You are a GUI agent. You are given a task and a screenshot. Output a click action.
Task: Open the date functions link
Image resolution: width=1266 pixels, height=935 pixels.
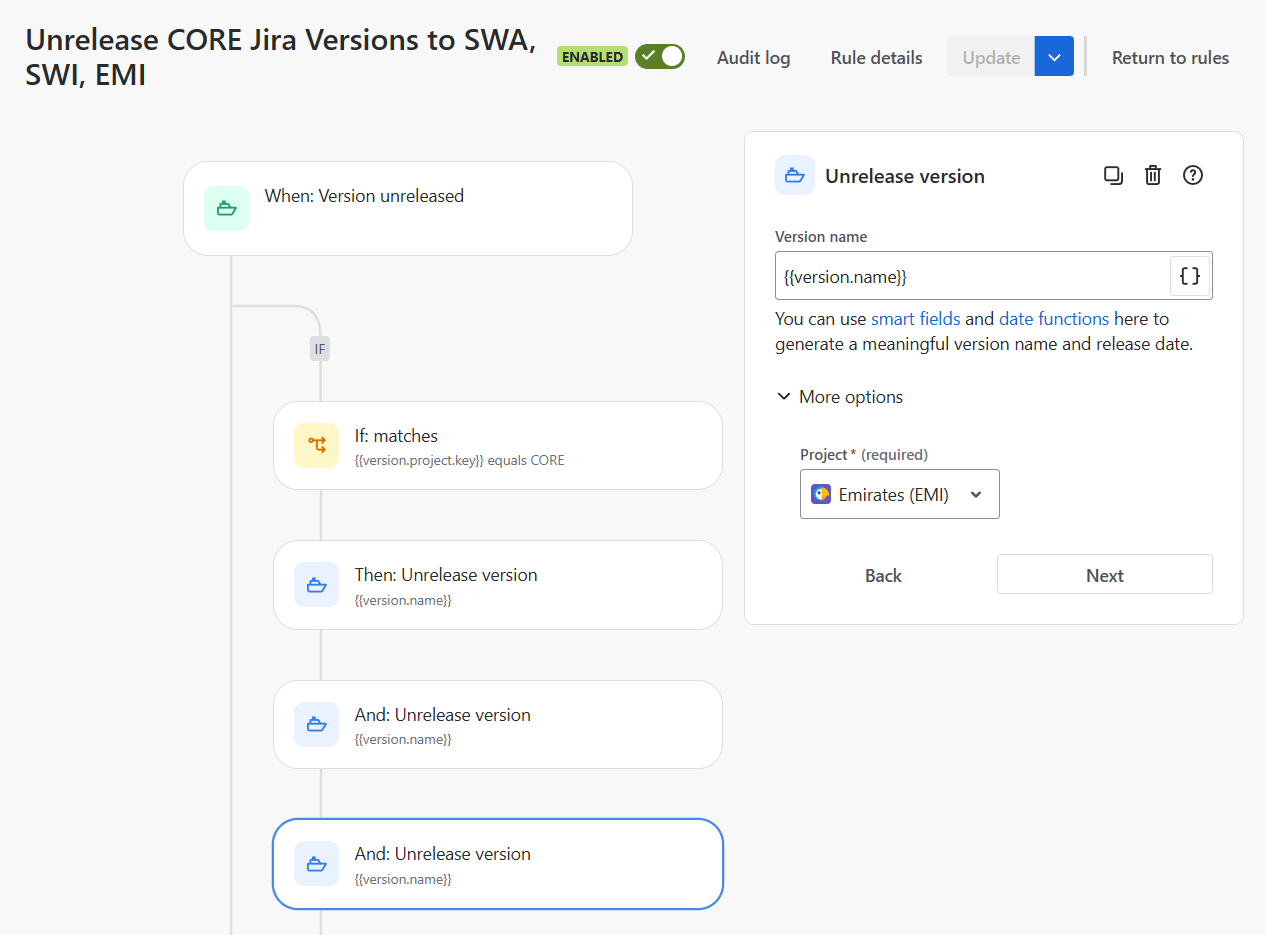(x=1055, y=318)
